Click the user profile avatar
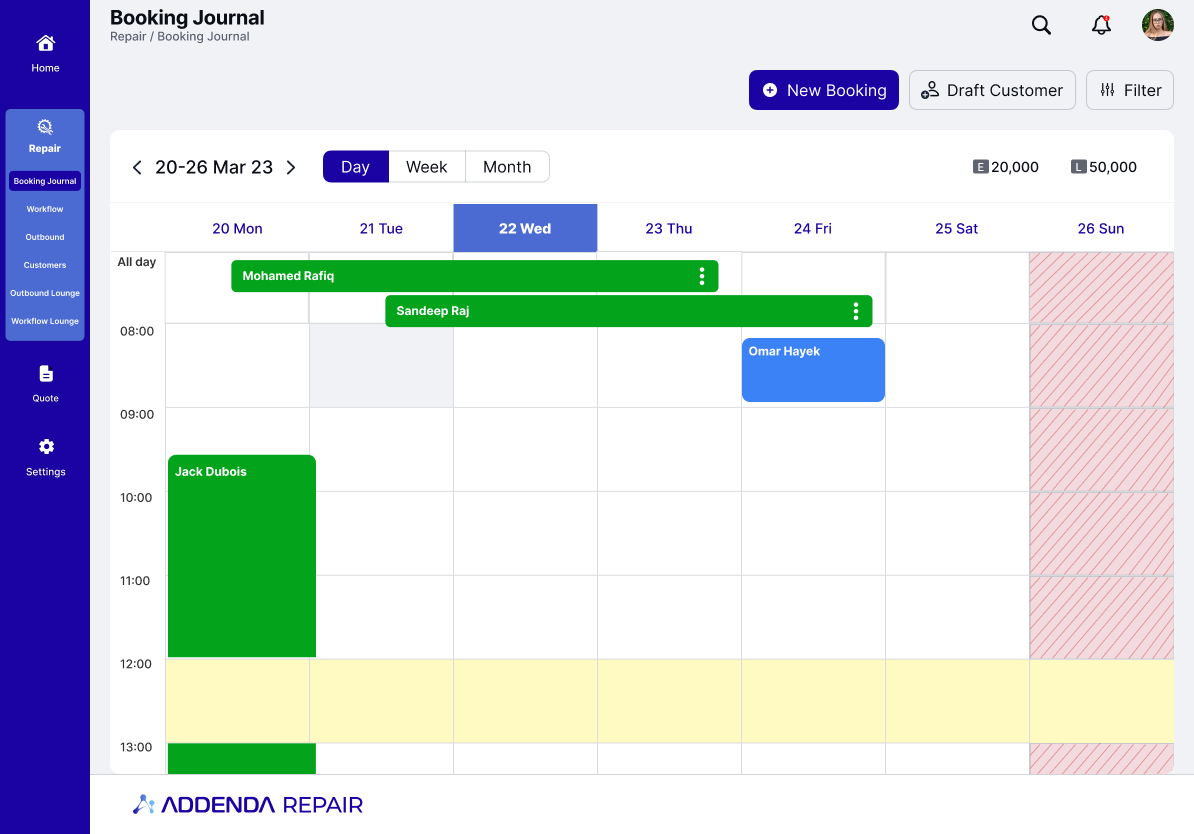Viewport: 1194px width, 834px height. click(1157, 25)
